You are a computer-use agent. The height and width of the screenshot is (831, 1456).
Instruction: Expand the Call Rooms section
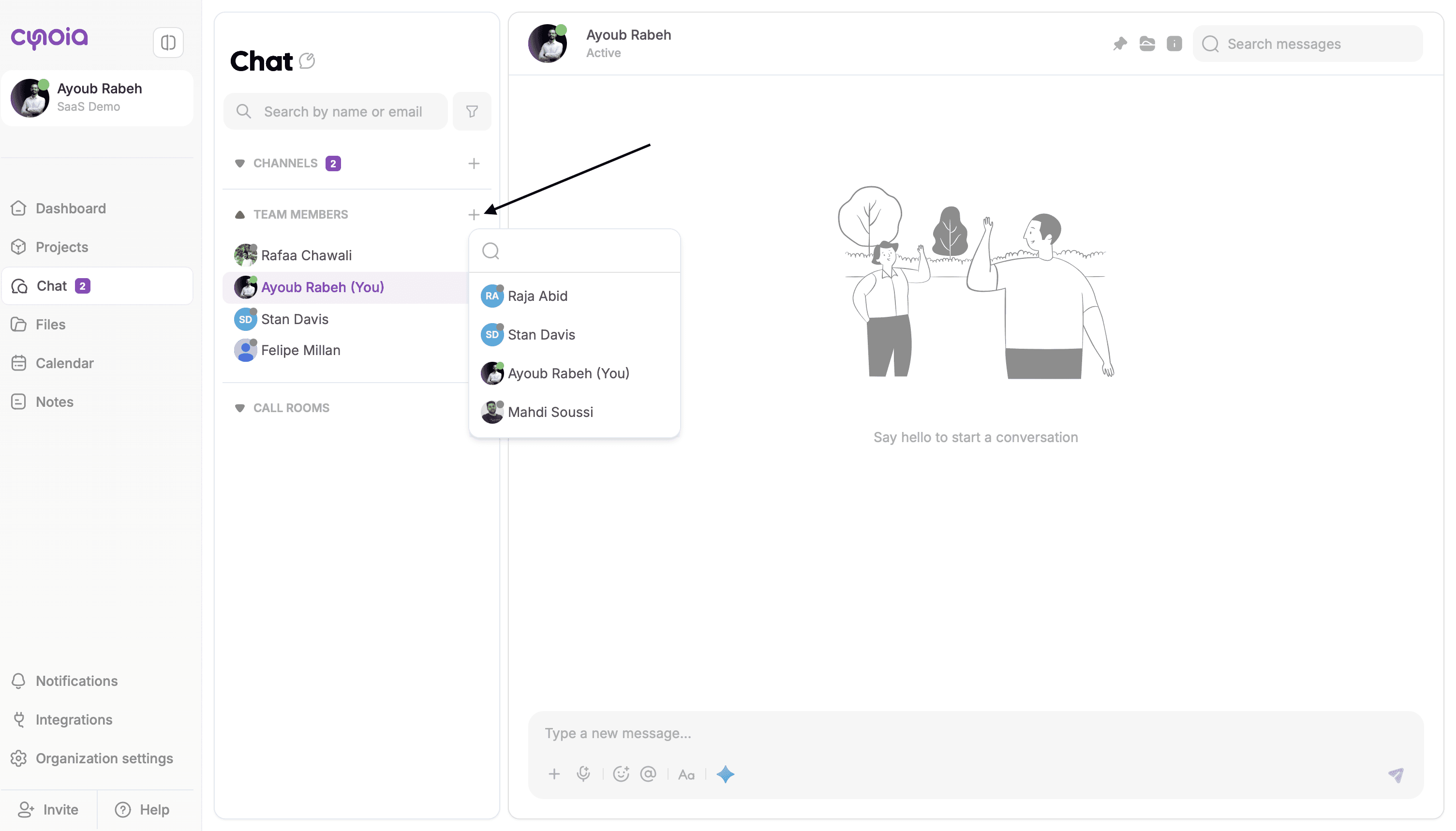(240, 408)
